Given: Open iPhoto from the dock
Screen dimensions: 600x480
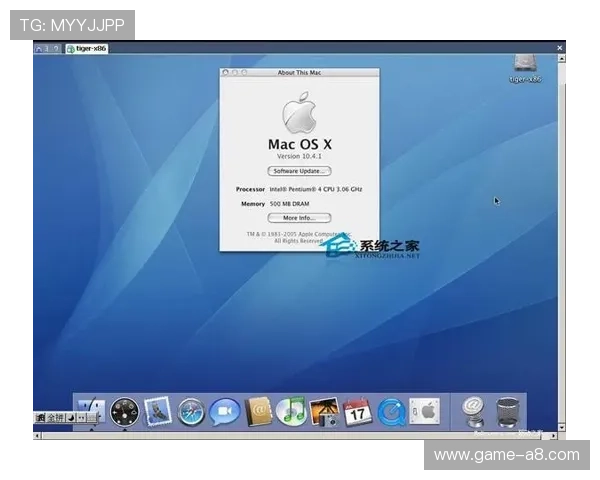Looking at the screenshot, I should tap(324, 410).
